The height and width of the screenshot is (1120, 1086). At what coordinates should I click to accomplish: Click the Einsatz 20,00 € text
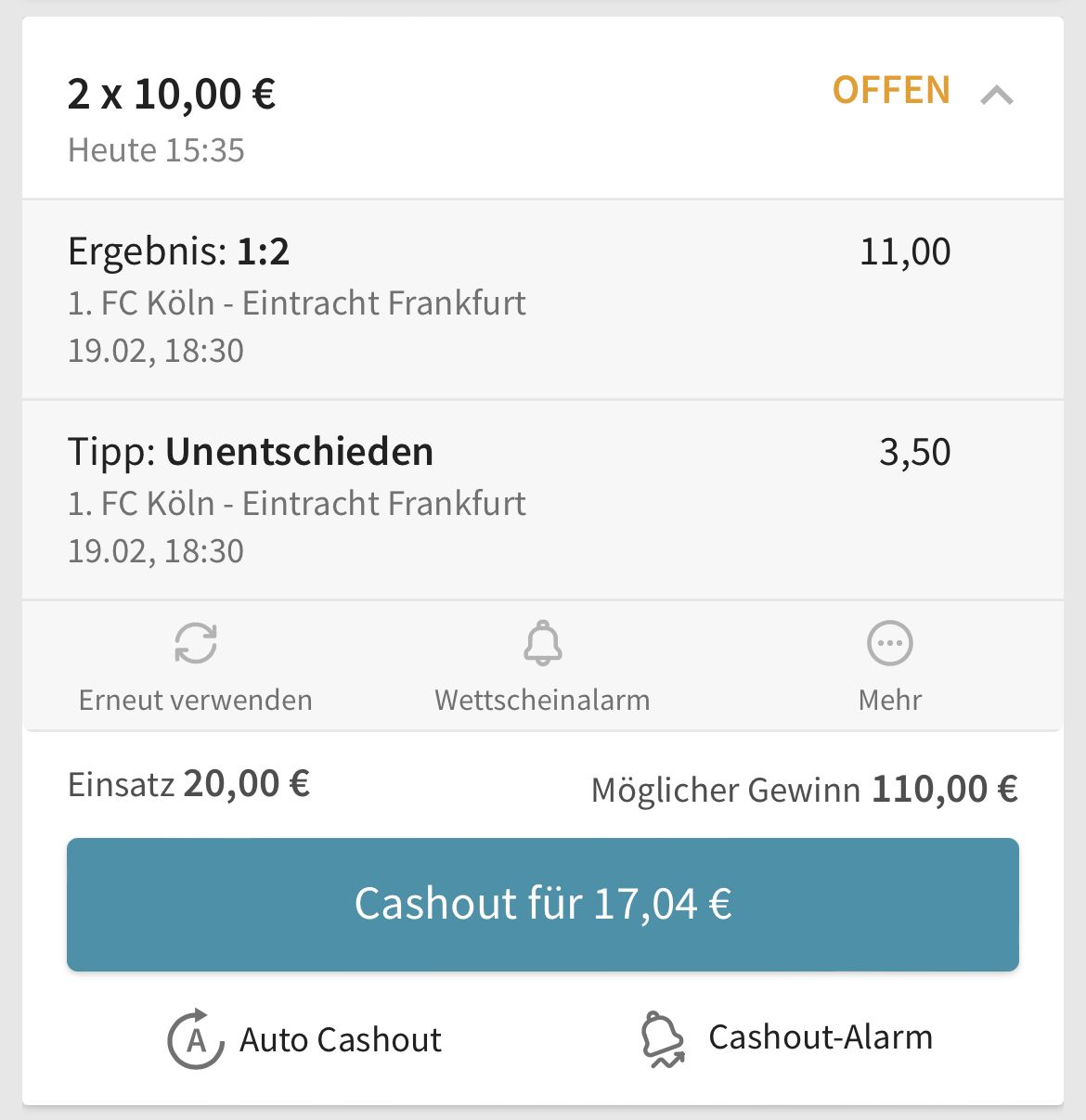[x=188, y=784]
